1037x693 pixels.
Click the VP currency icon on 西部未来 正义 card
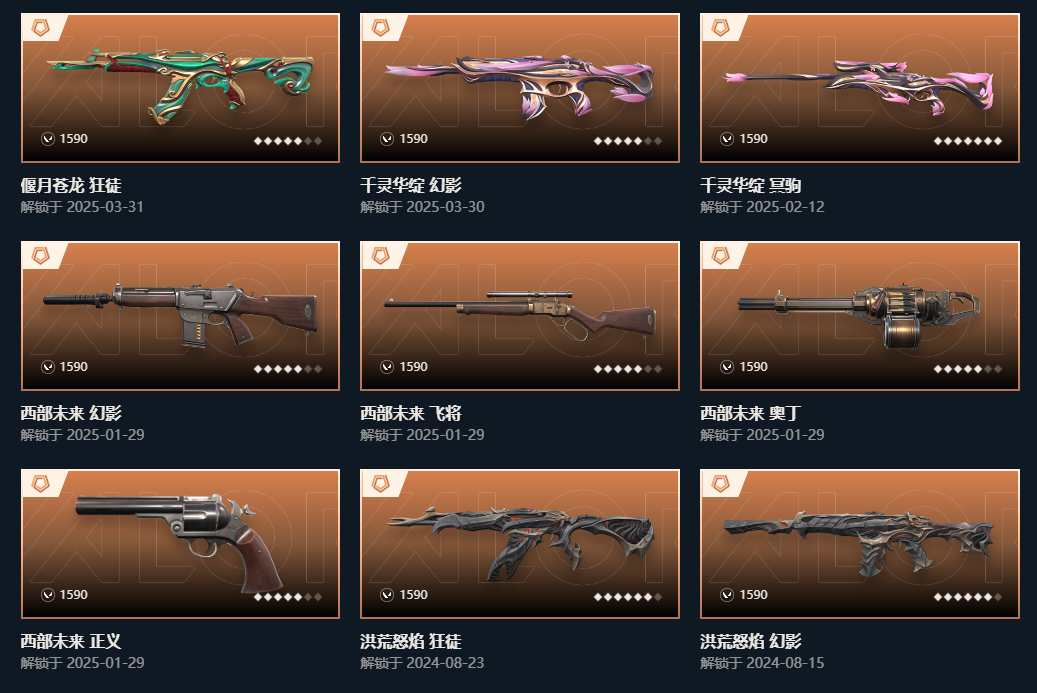pos(48,595)
